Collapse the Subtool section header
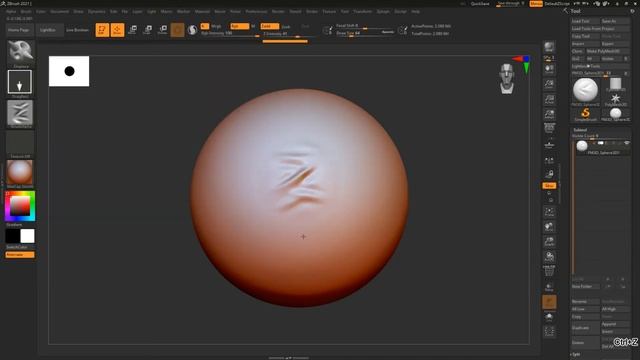Screen dimensions: 640x360 [x=580, y=130]
